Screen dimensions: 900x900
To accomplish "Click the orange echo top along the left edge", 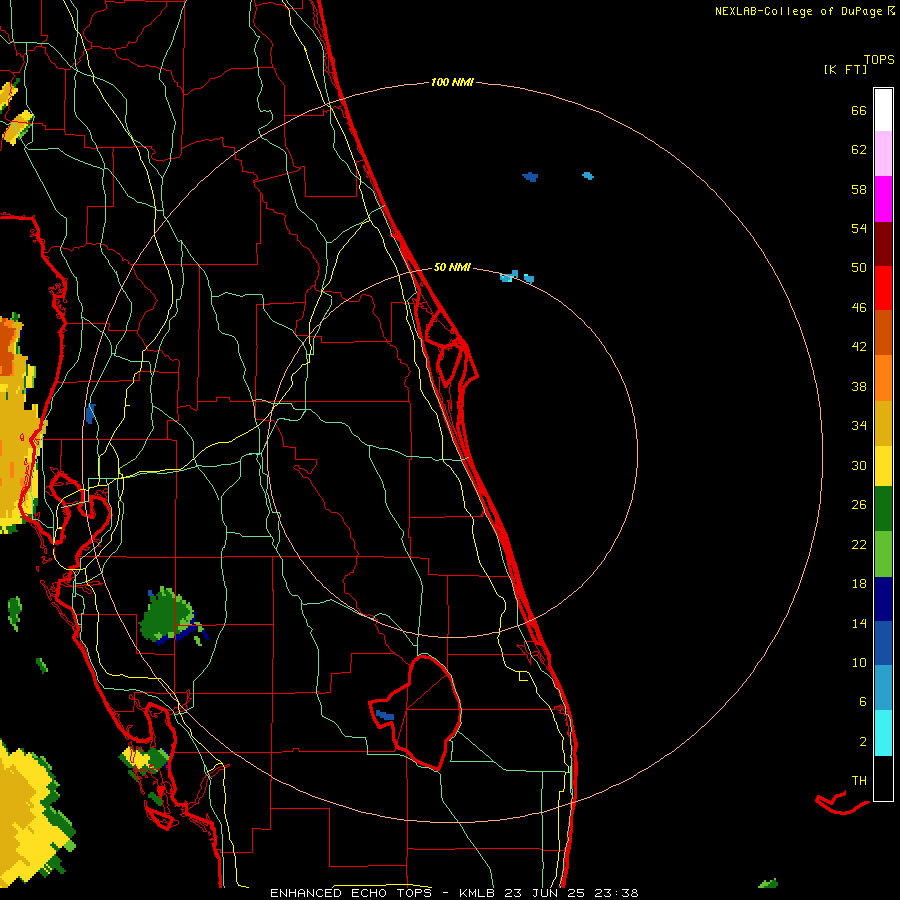I will coord(9,346).
